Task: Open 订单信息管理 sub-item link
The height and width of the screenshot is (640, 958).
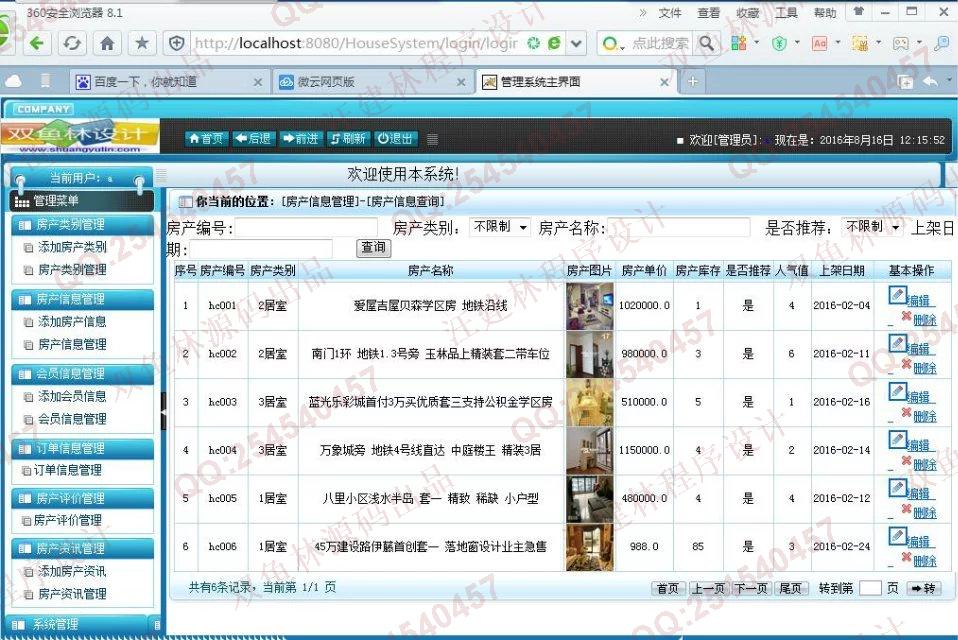Action: point(67,470)
